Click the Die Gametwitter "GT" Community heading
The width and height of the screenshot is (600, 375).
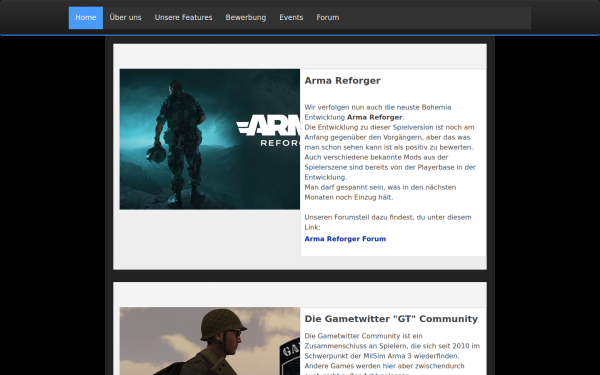391,319
